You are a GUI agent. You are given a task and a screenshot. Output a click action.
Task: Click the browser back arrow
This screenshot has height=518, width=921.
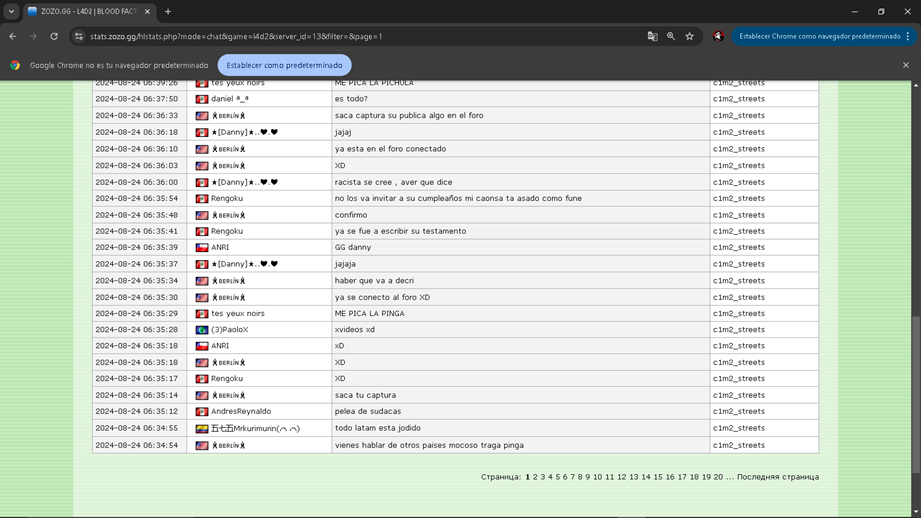click(13, 36)
